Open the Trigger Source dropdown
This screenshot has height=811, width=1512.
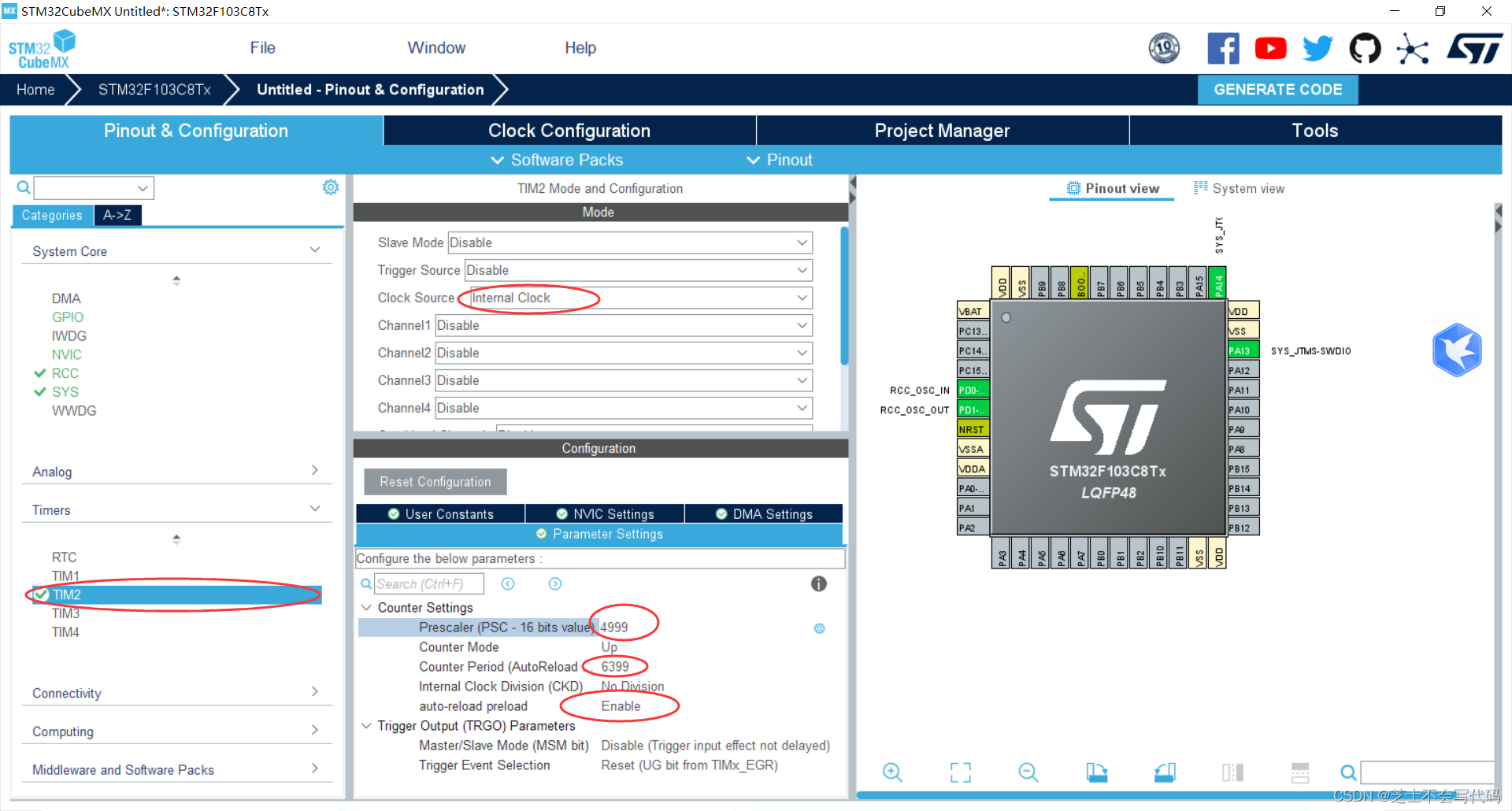click(638, 270)
